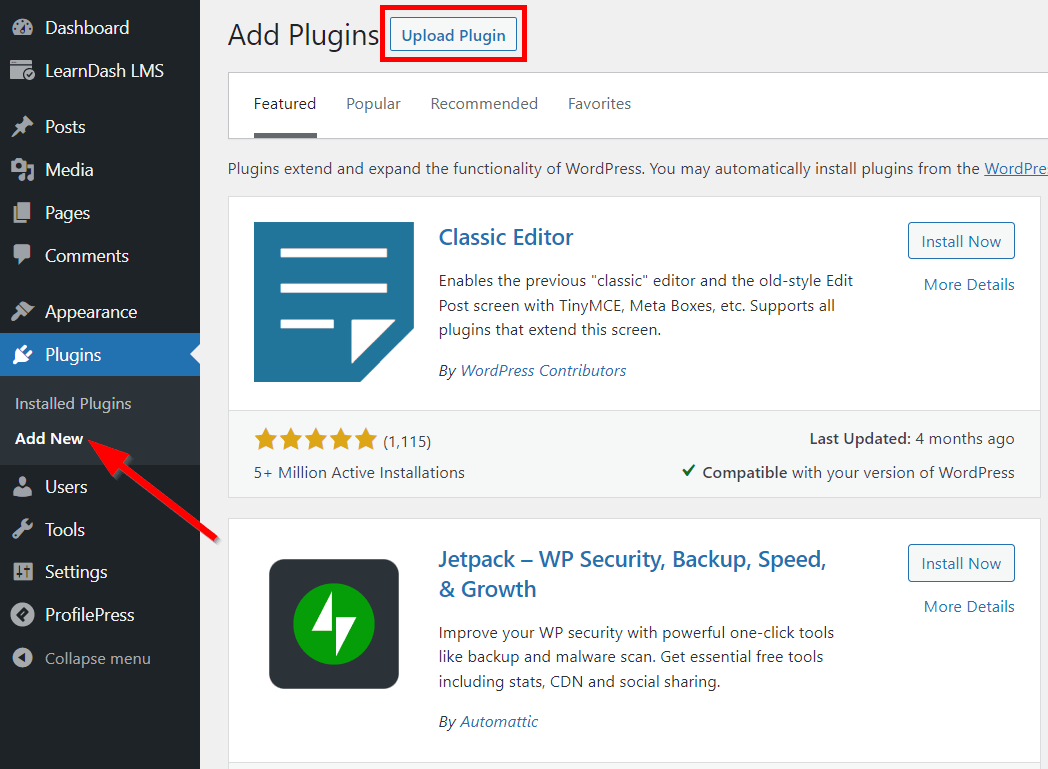Click Classic Editor five-star rating
1048x769 pixels.
[315, 440]
